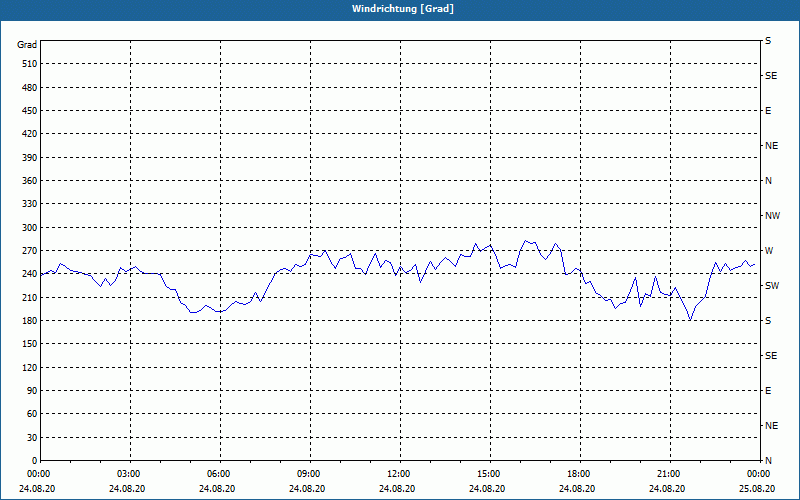This screenshot has height=500, width=800.
Task: Click compass label 'N' on the 0 baseline
Action: [x=768, y=461]
